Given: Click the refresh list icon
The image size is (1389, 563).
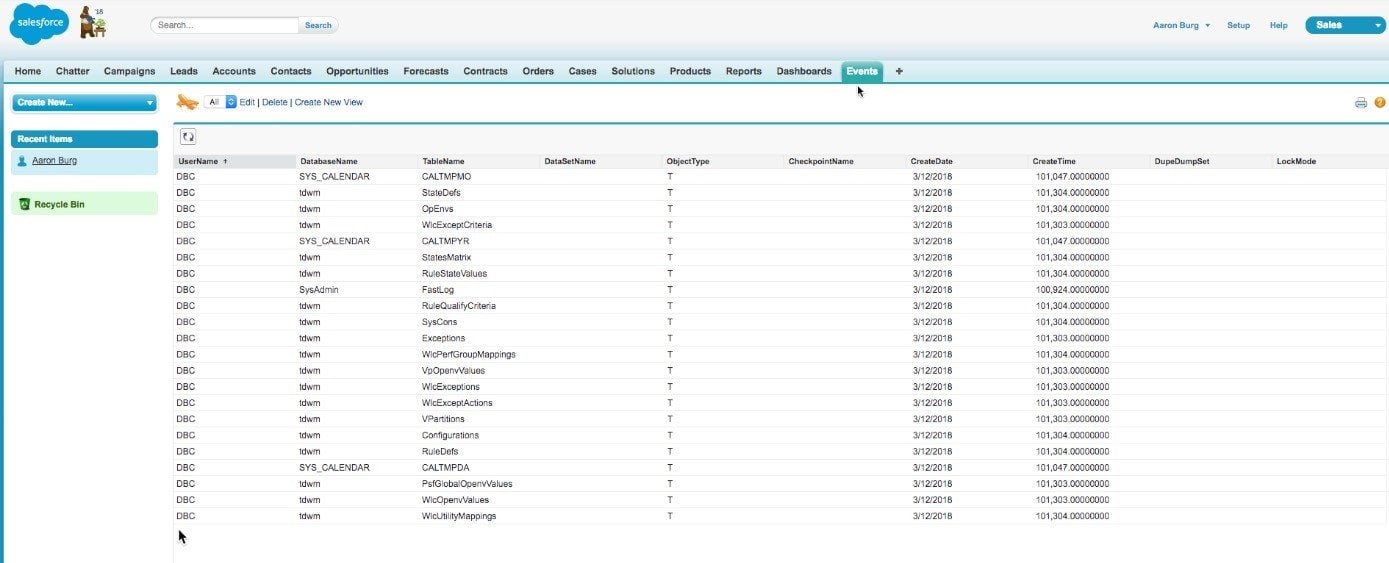Looking at the screenshot, I should tap(188, 136).
